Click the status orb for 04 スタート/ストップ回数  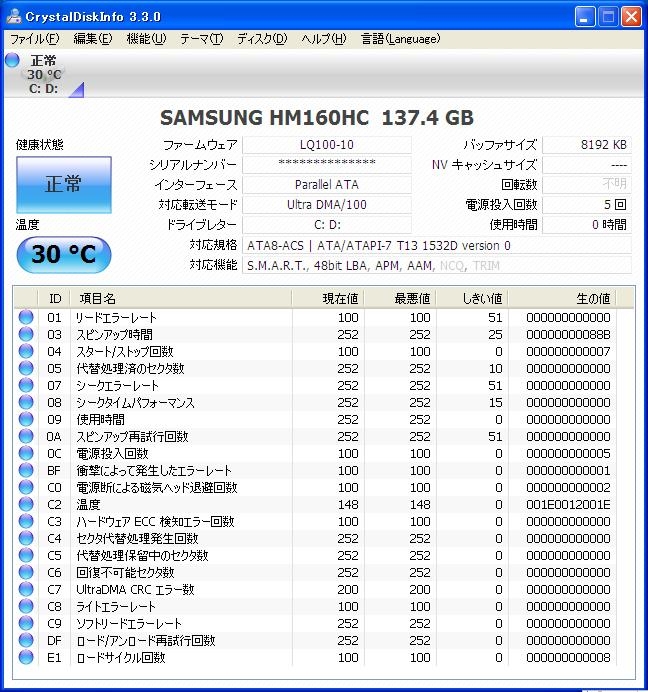[x=26, y=351]
